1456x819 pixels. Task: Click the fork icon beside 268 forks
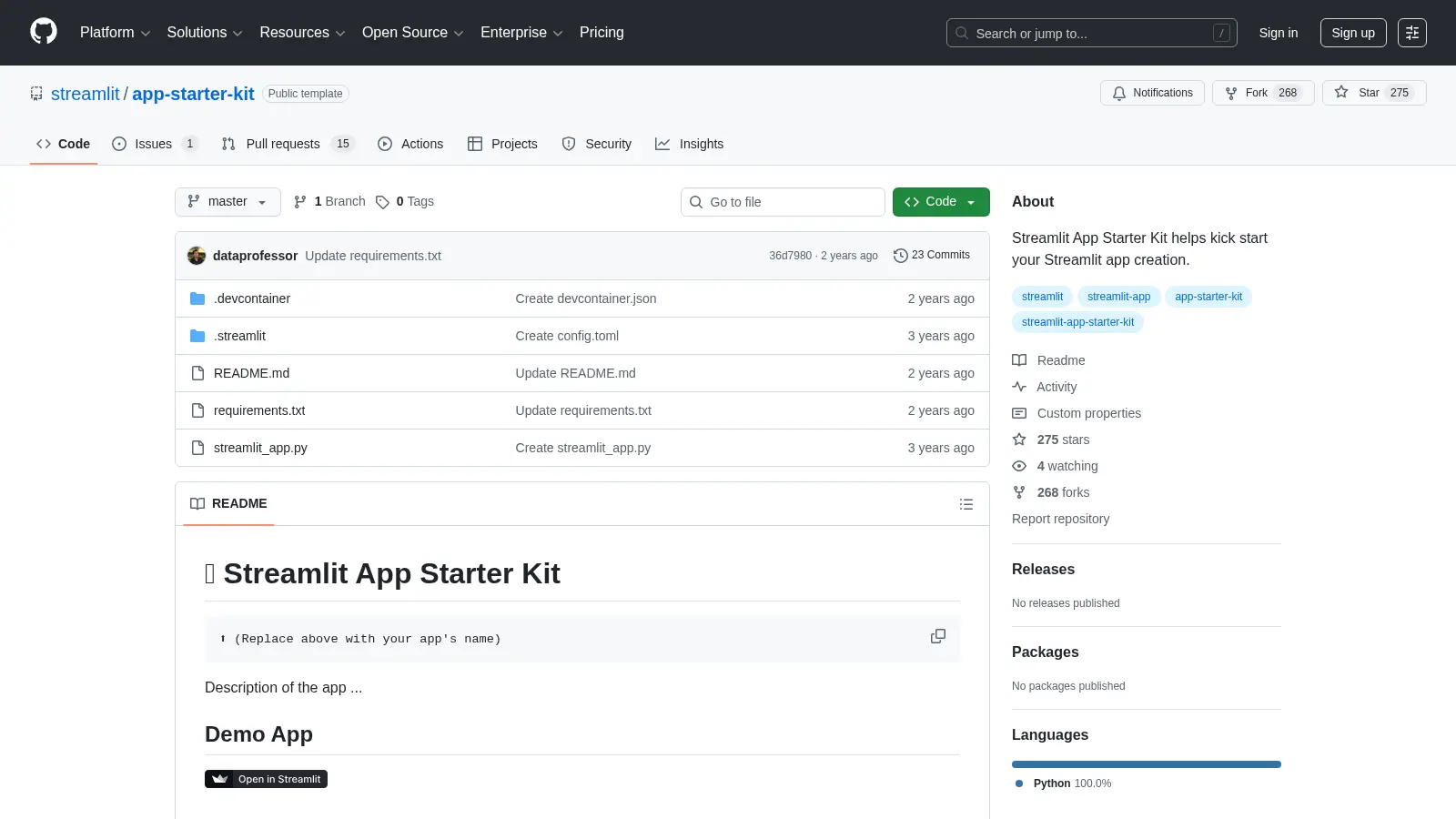click(x=1019, y=492)
